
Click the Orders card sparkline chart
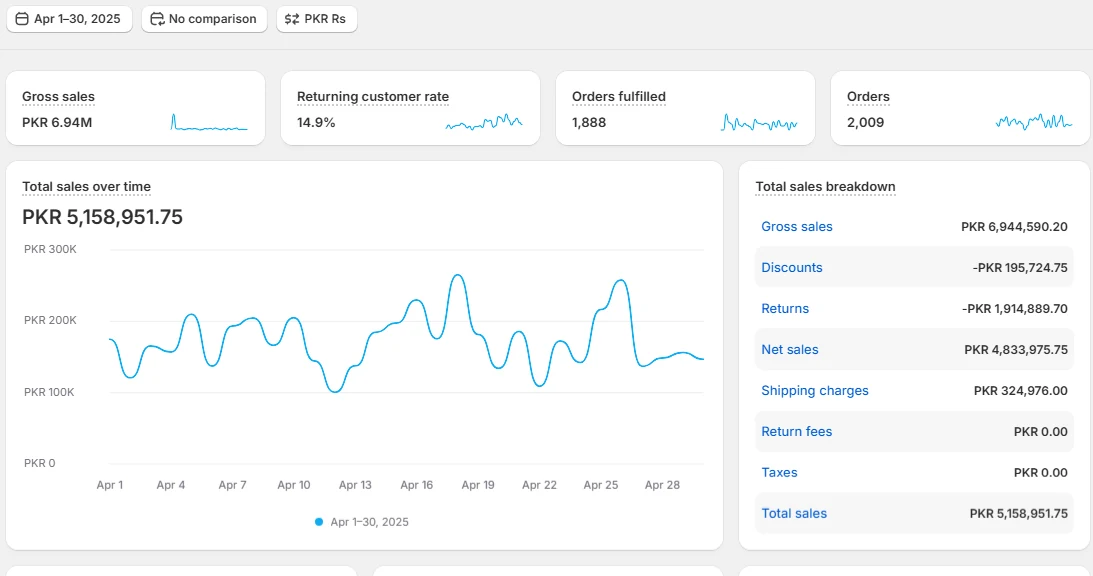pyautogui.click(x=1034, y=123)
